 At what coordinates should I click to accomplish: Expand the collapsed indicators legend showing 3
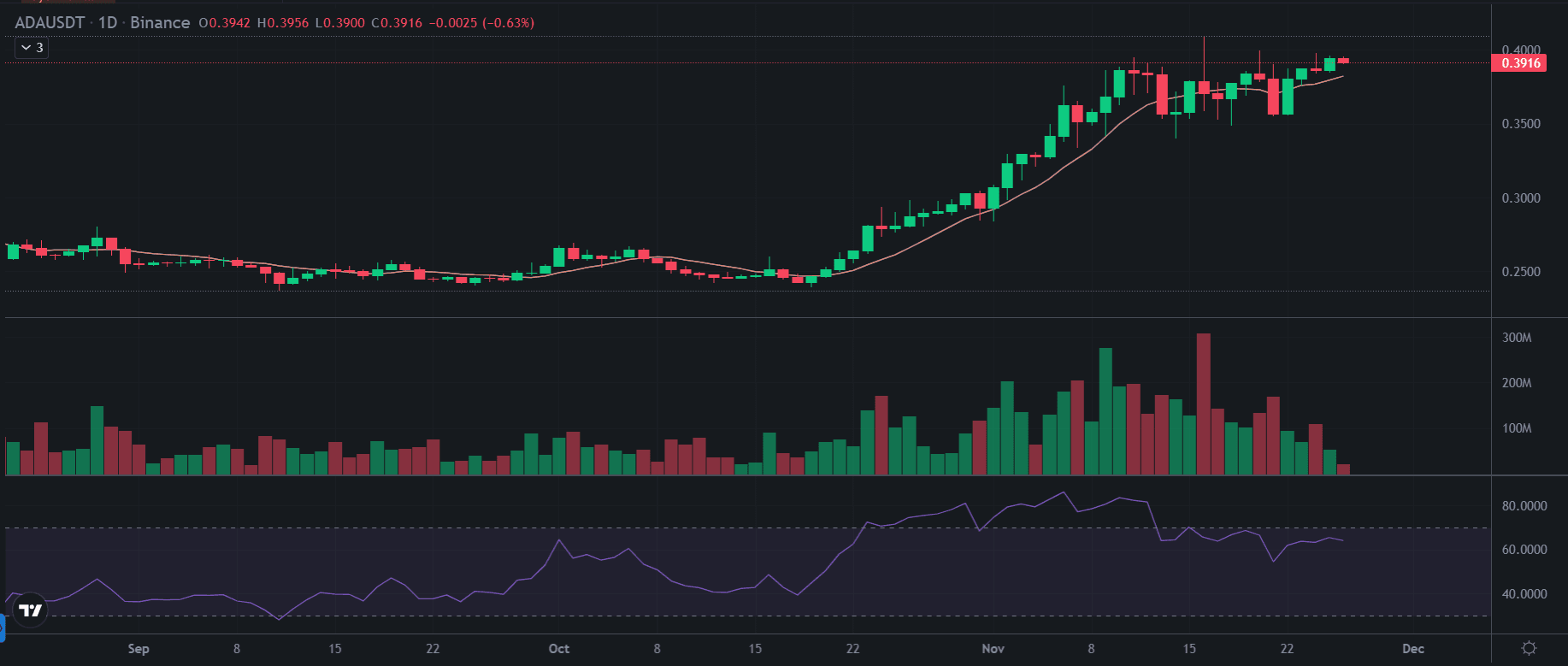32,48
